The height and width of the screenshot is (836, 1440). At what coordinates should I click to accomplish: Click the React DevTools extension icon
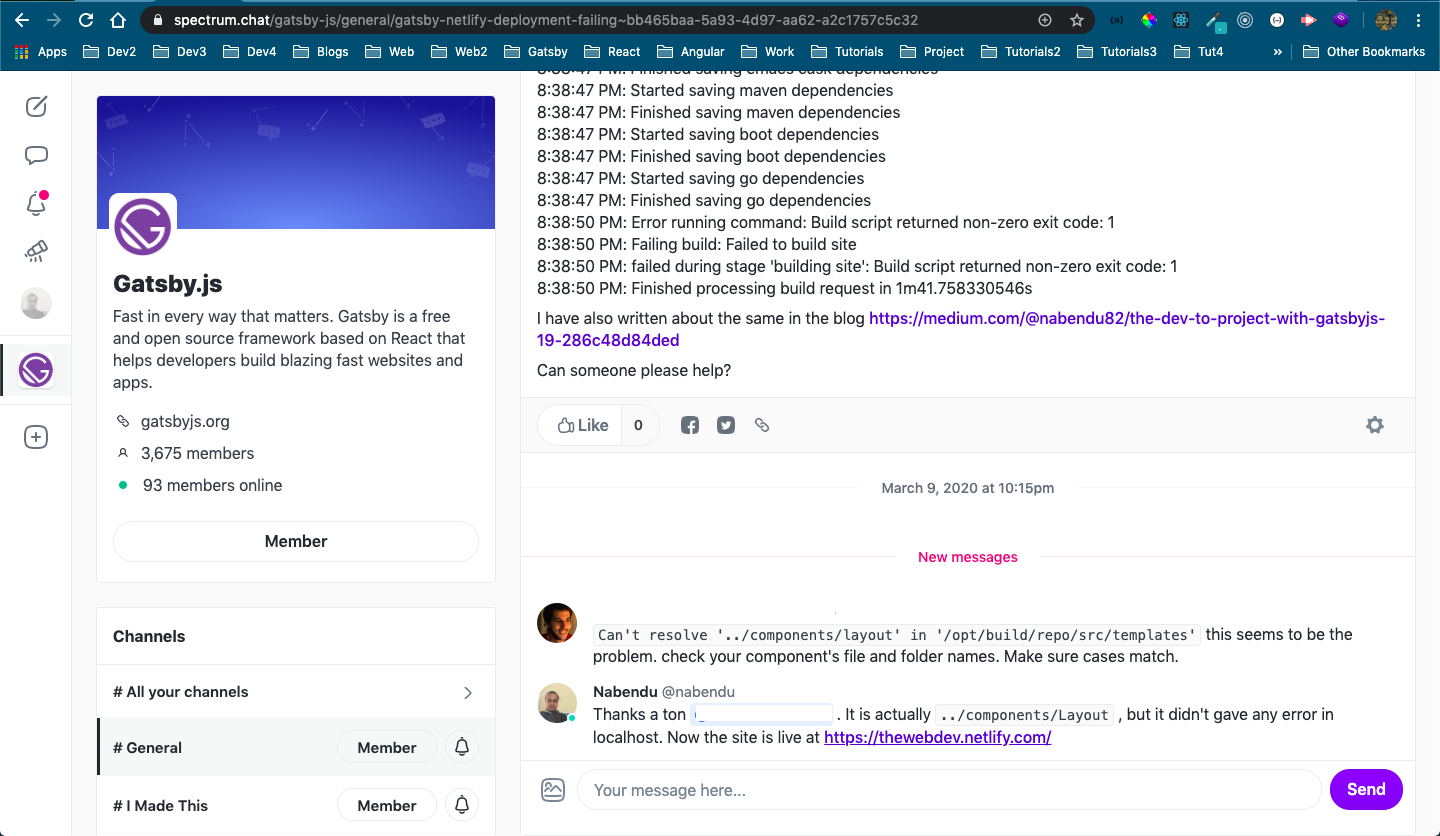pyautogui.click(x=1181, y=20)
